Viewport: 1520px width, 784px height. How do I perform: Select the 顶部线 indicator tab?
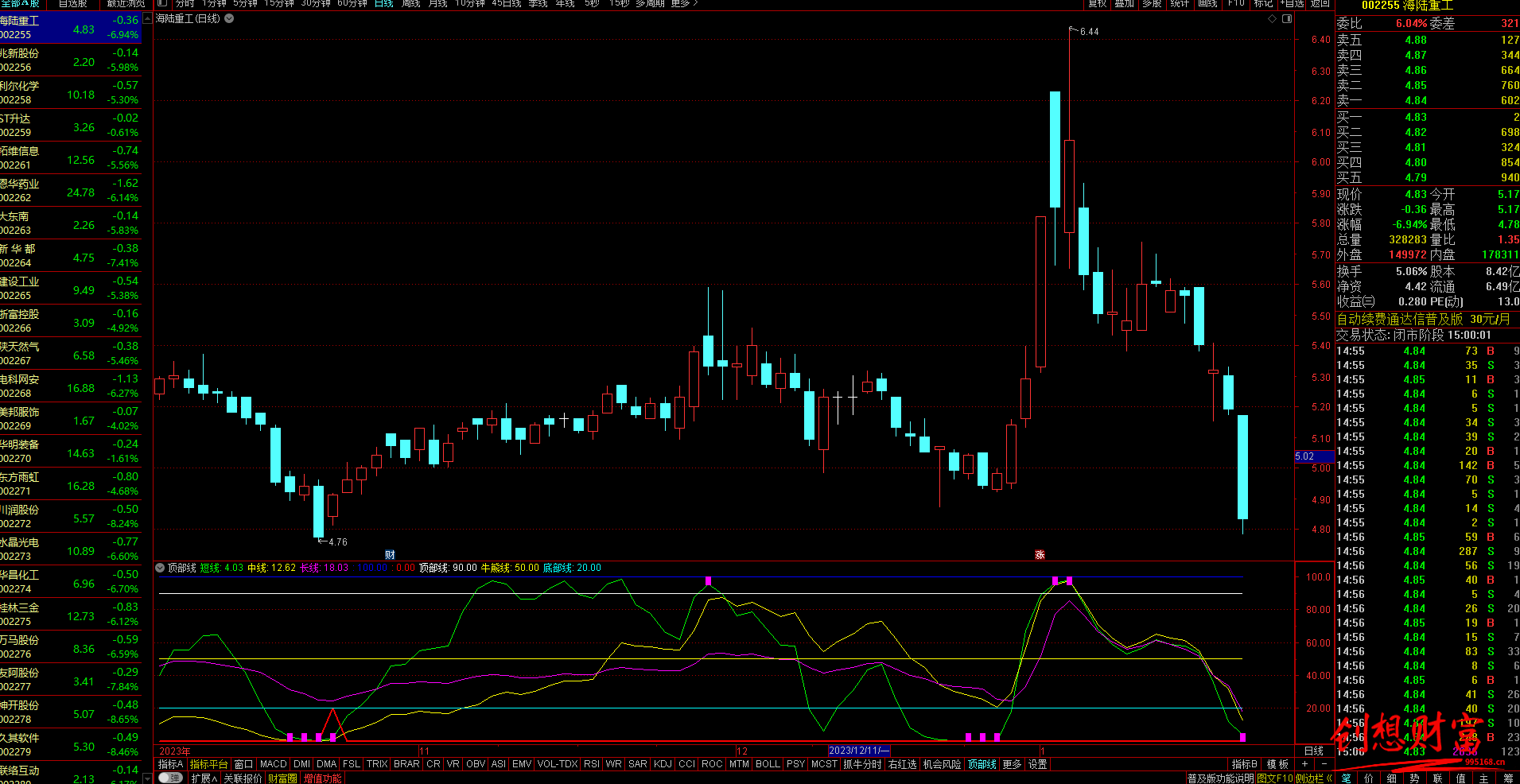point(982,764)
